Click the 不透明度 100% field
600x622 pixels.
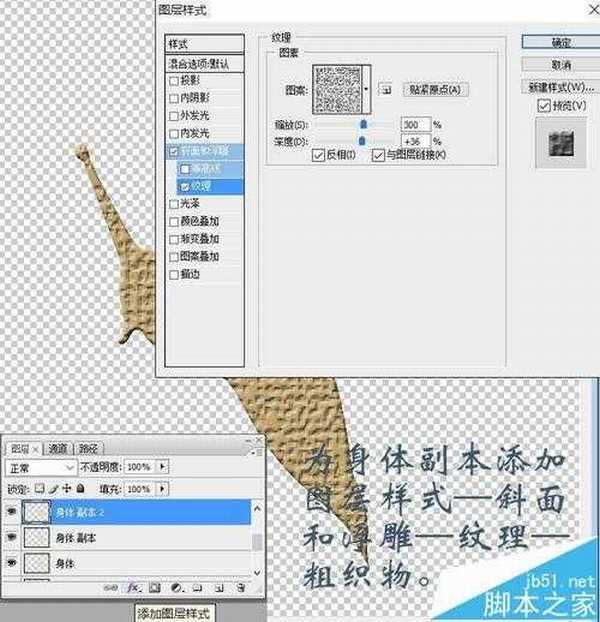point(140,467)
